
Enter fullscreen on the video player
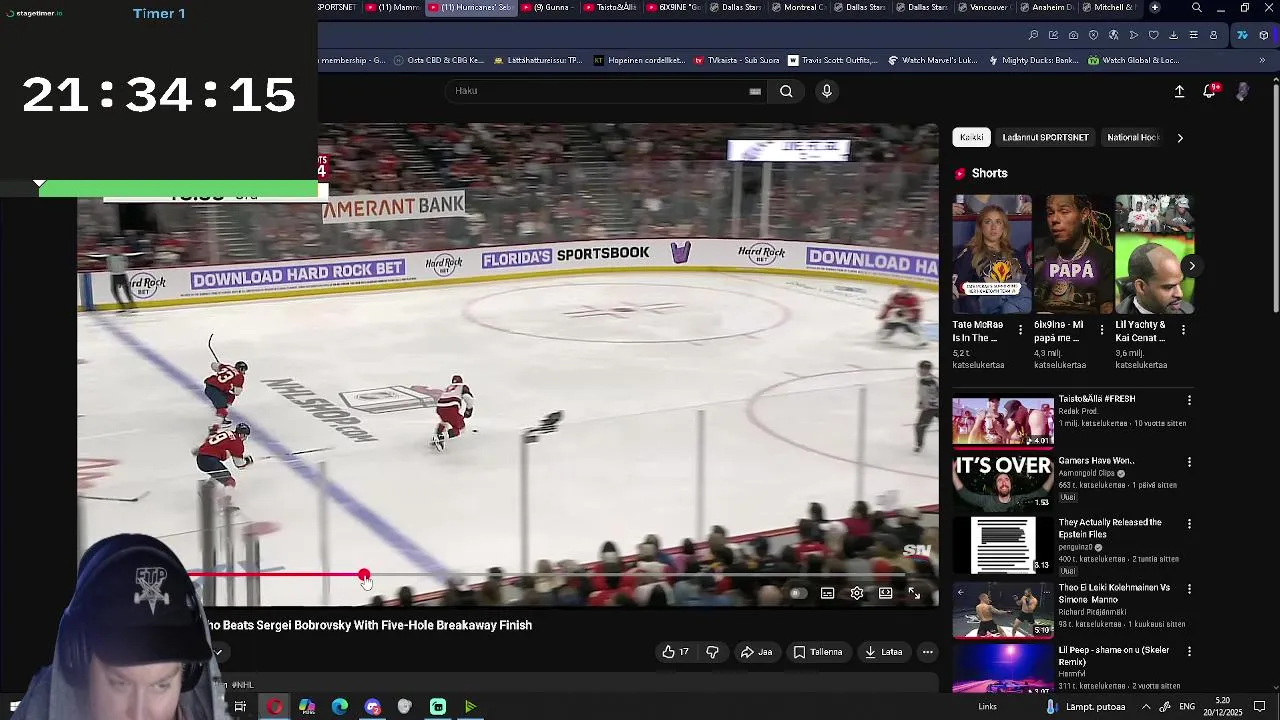tap(914, 593)
